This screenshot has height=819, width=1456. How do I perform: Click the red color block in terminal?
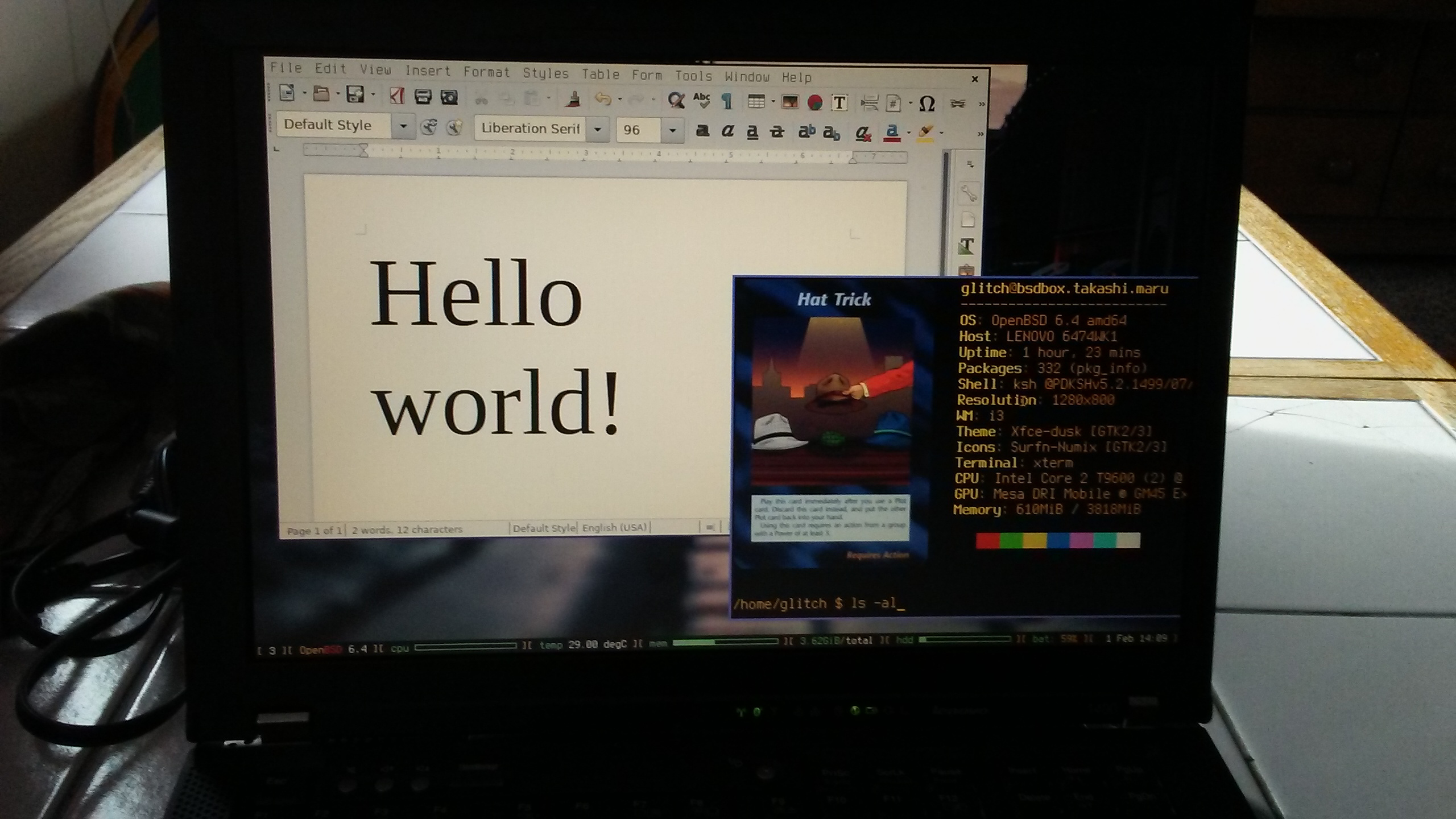(x=988, y=540)
